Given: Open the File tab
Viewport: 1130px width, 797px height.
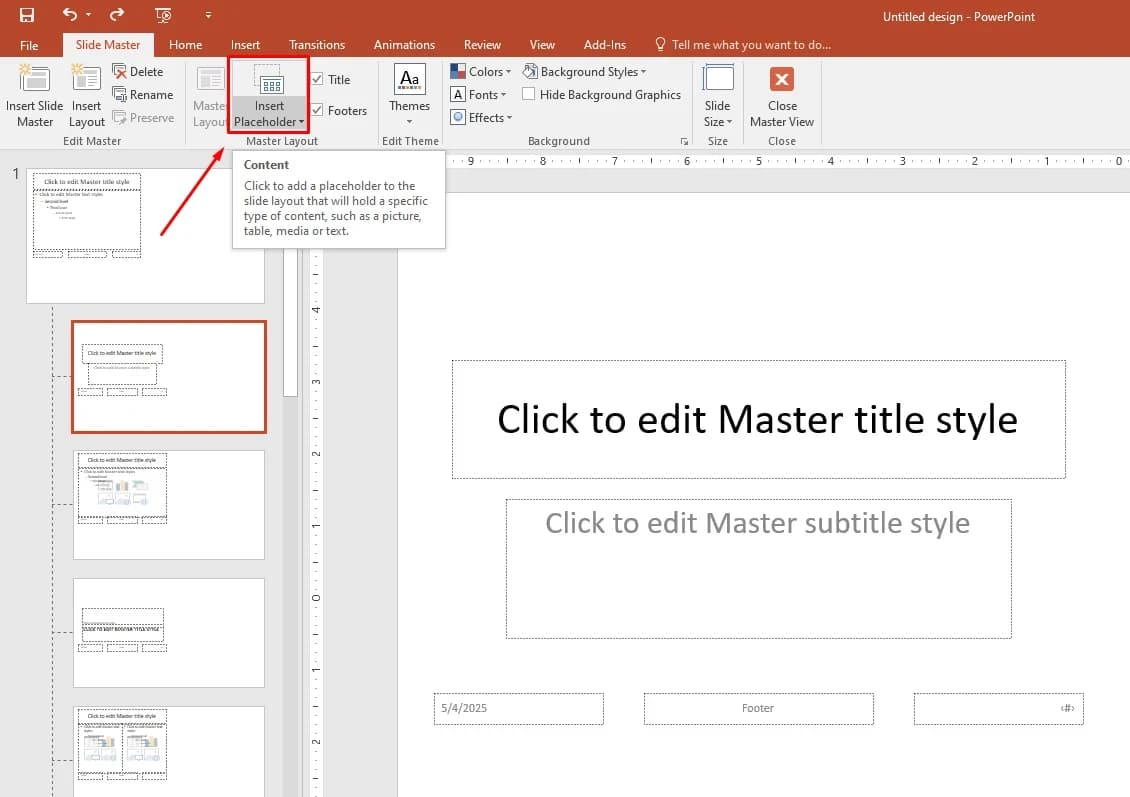Looking at the screenshot, I should tap(29, 45).
